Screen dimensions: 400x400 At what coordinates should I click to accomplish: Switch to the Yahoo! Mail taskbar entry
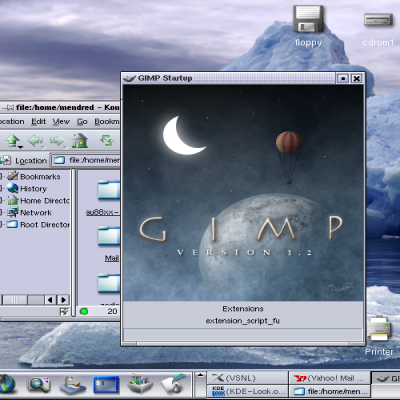(330, 378)
